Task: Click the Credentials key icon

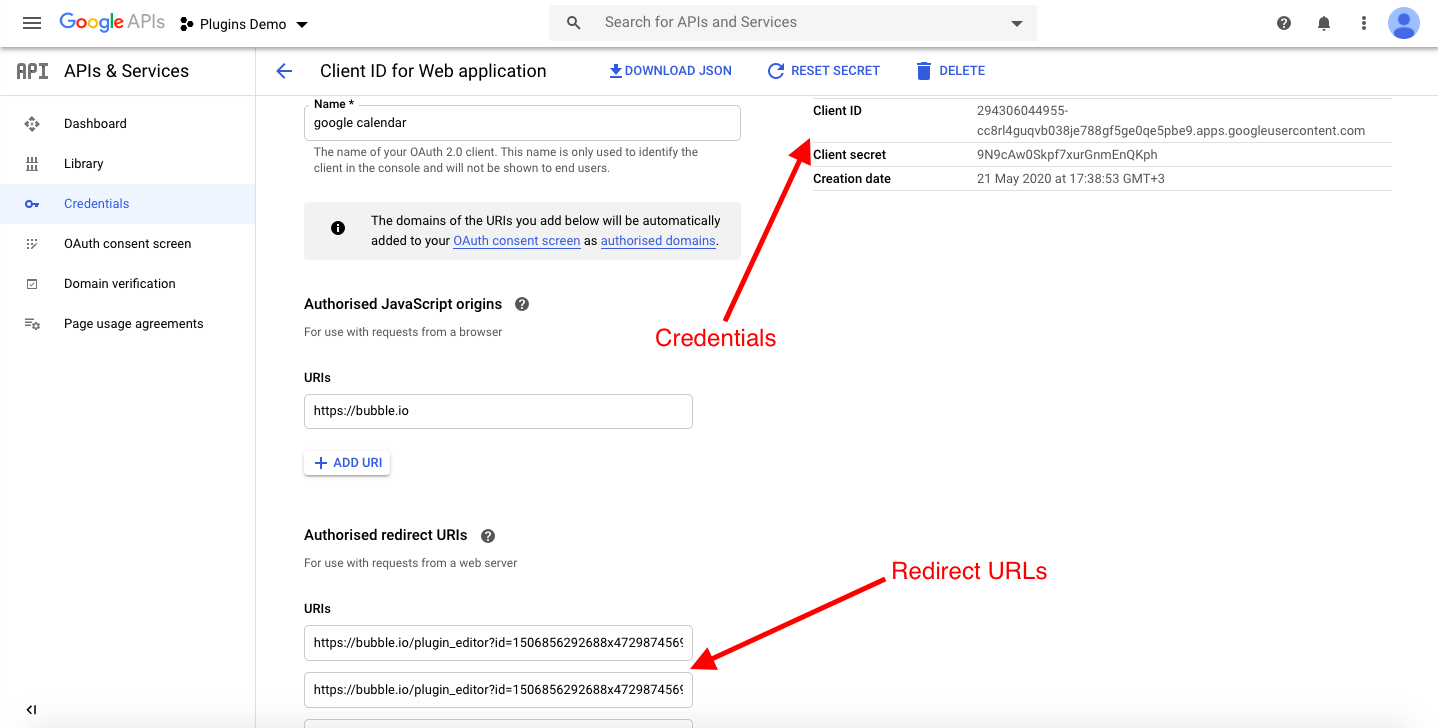Action: pyautogui.click(x=32, y=204)
